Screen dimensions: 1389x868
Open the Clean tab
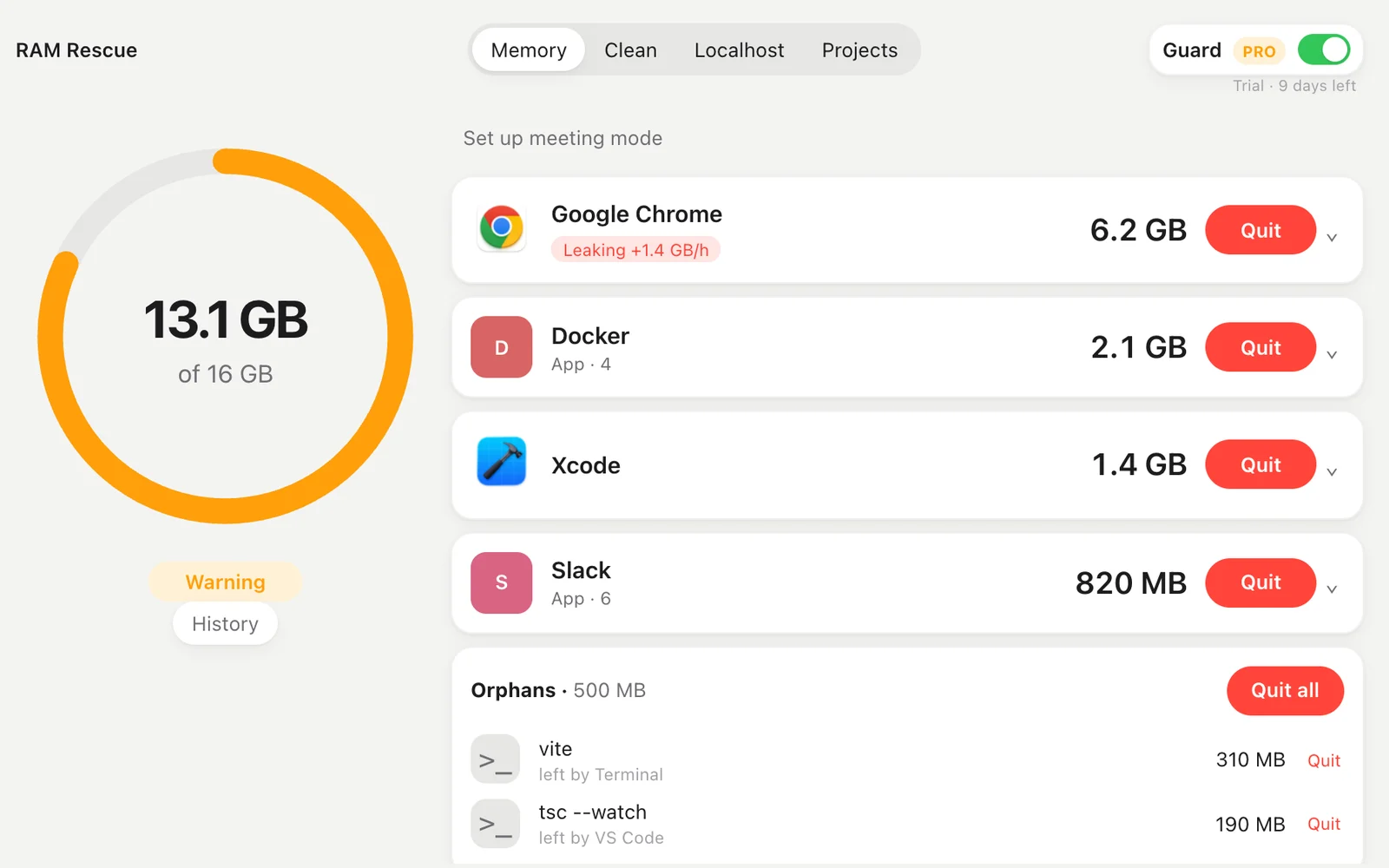(x=630, y=49)
